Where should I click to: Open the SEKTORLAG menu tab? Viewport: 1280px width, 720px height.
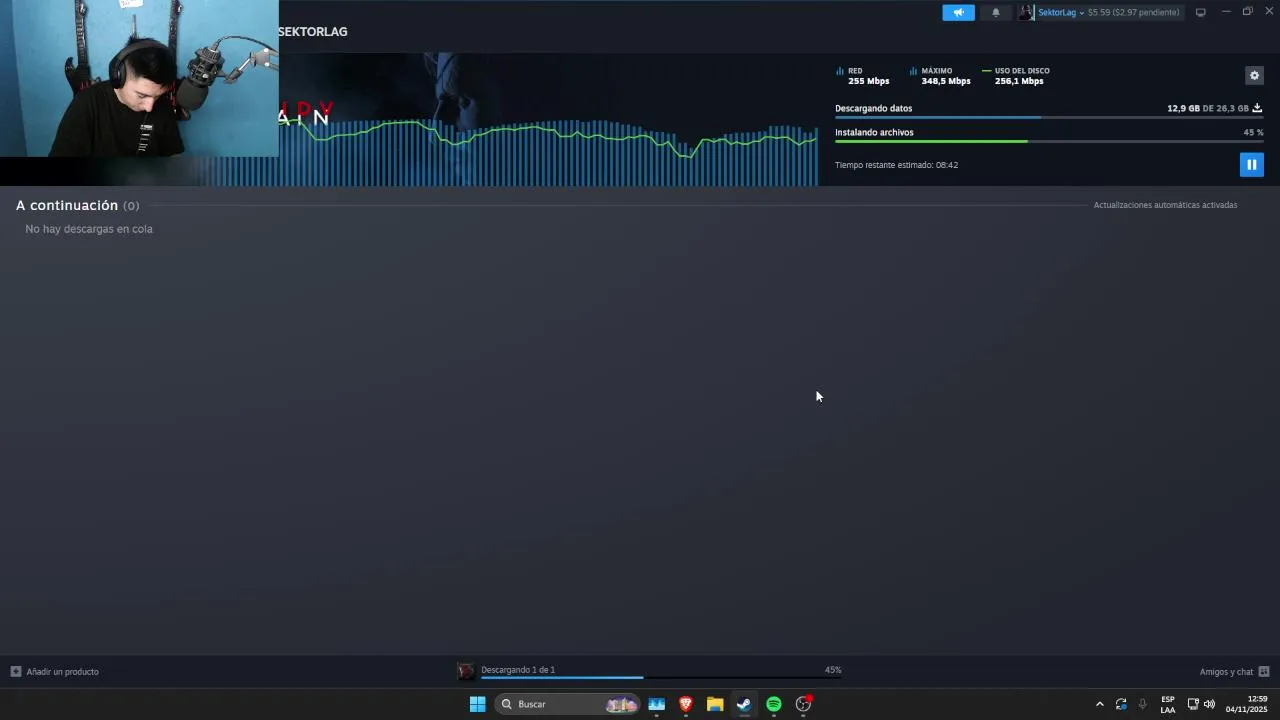pos(313,32)
